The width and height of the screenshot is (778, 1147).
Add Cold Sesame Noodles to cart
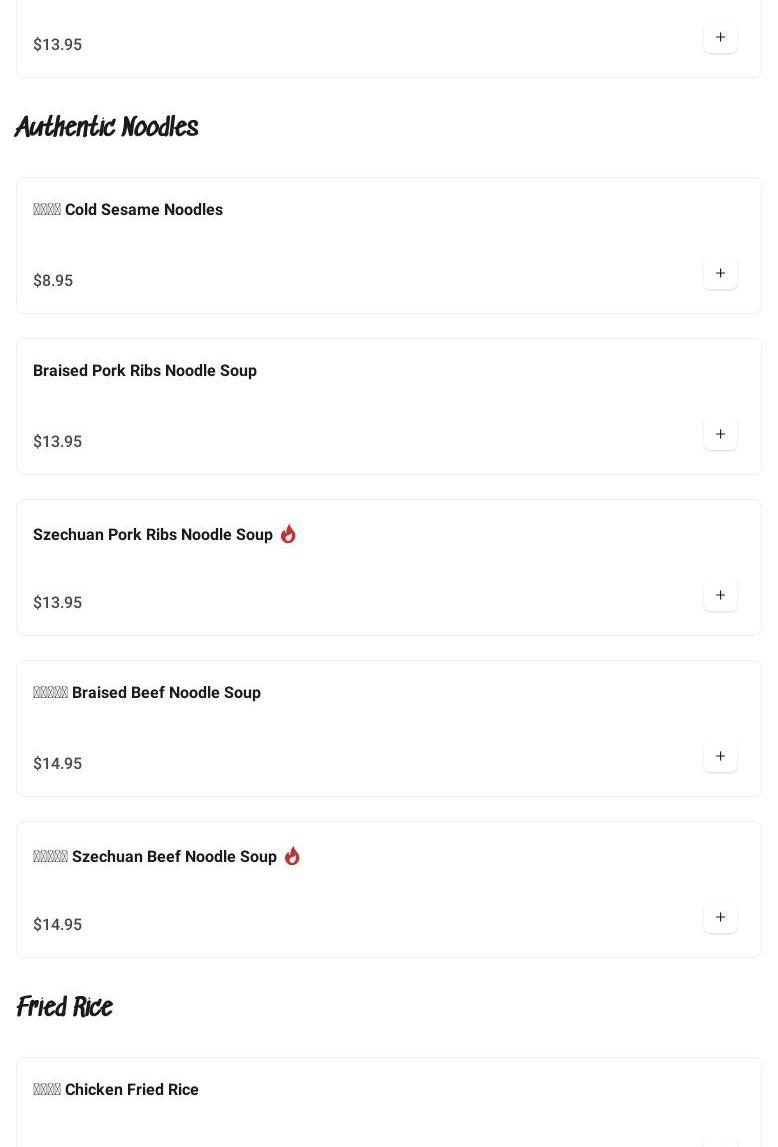(720, 273)
